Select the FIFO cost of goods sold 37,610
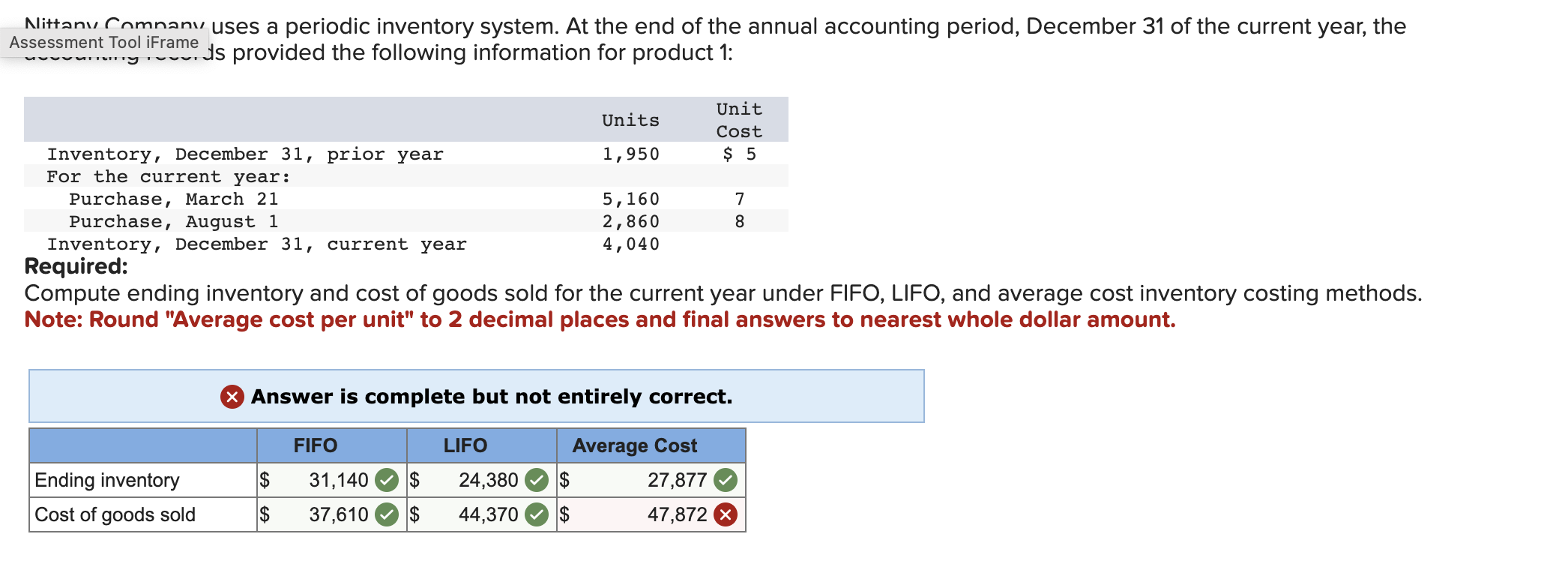This screenshot has width=1568, height=570. 338,514
